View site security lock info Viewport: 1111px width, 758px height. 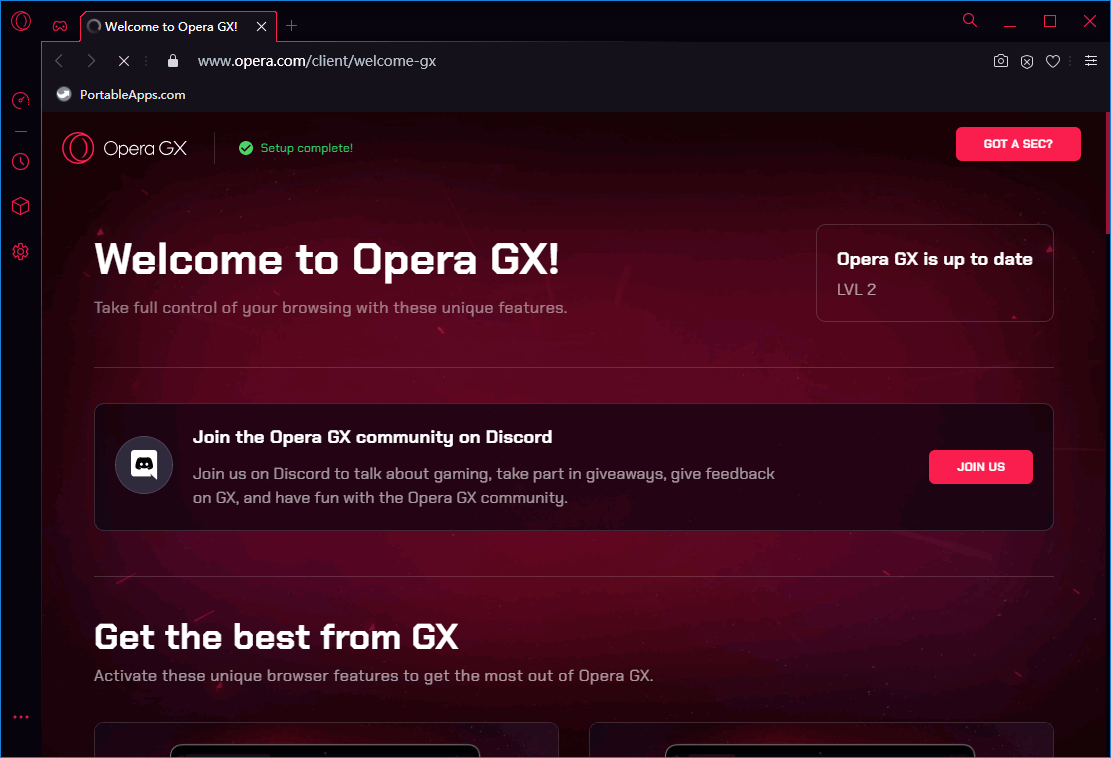pos(172,61)
